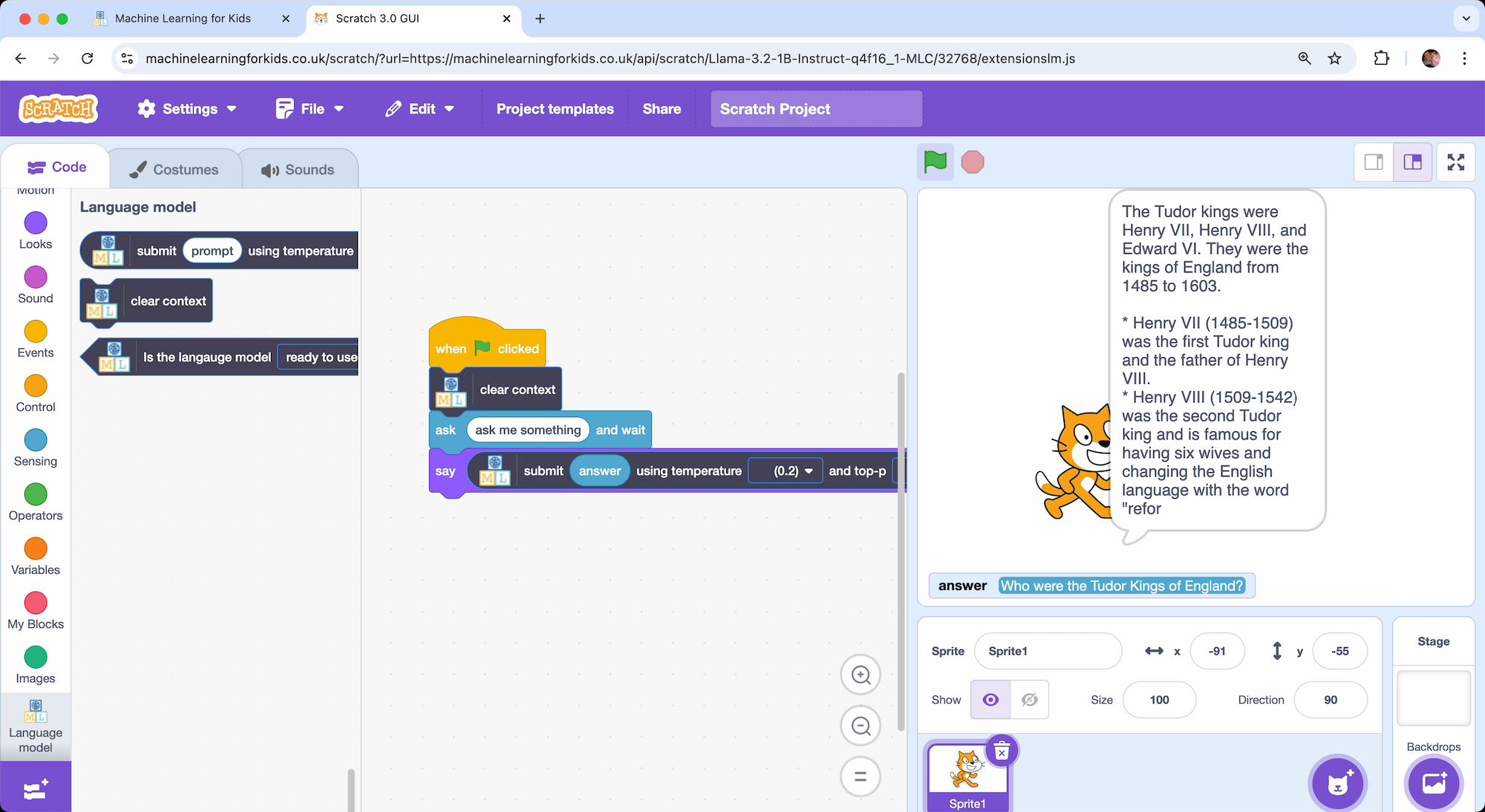This screenshot has width=1485, height=812.
Task: Click the Project templates button
Action: [x=555, y=109]
